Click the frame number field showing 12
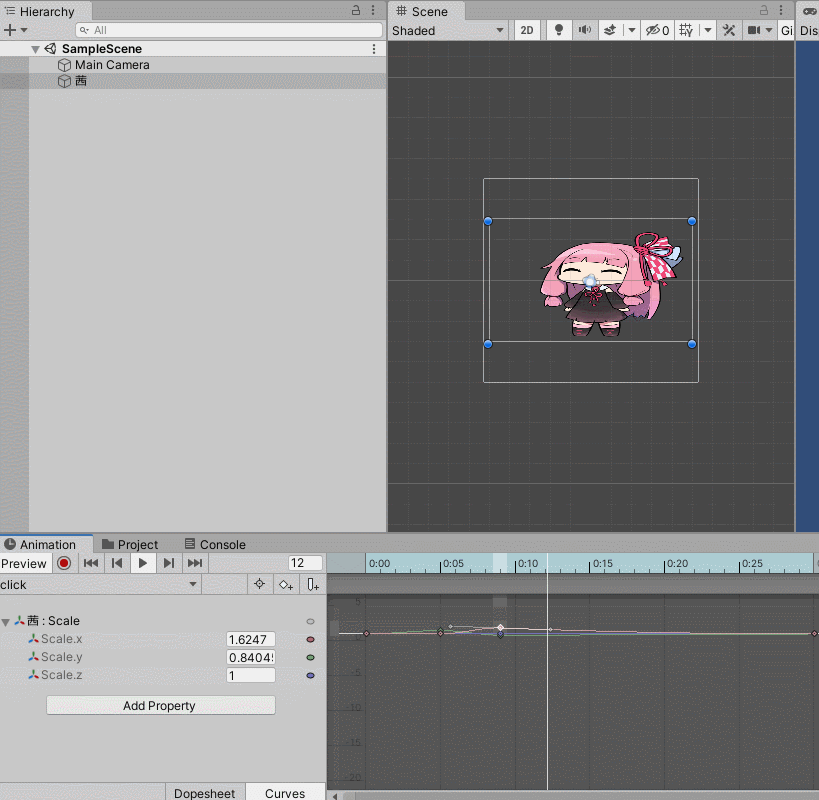The width and height of the screenshot is (819, 800). click(x=305, y=563)
